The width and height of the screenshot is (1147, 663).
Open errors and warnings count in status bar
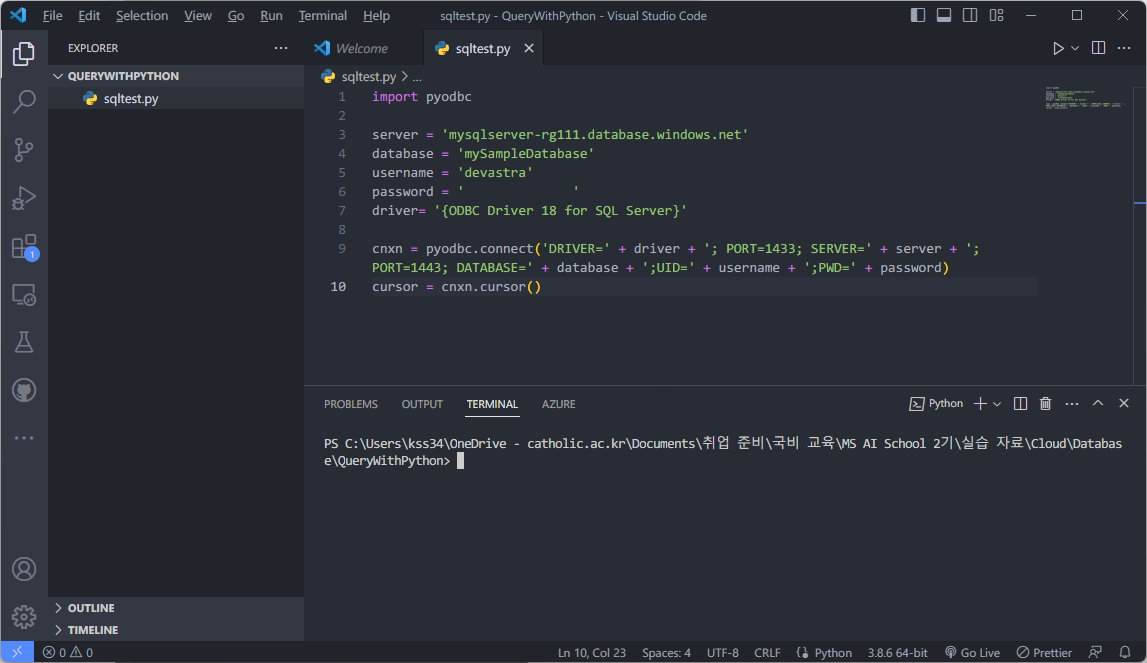pyautogui.click(x=67, y=653)
